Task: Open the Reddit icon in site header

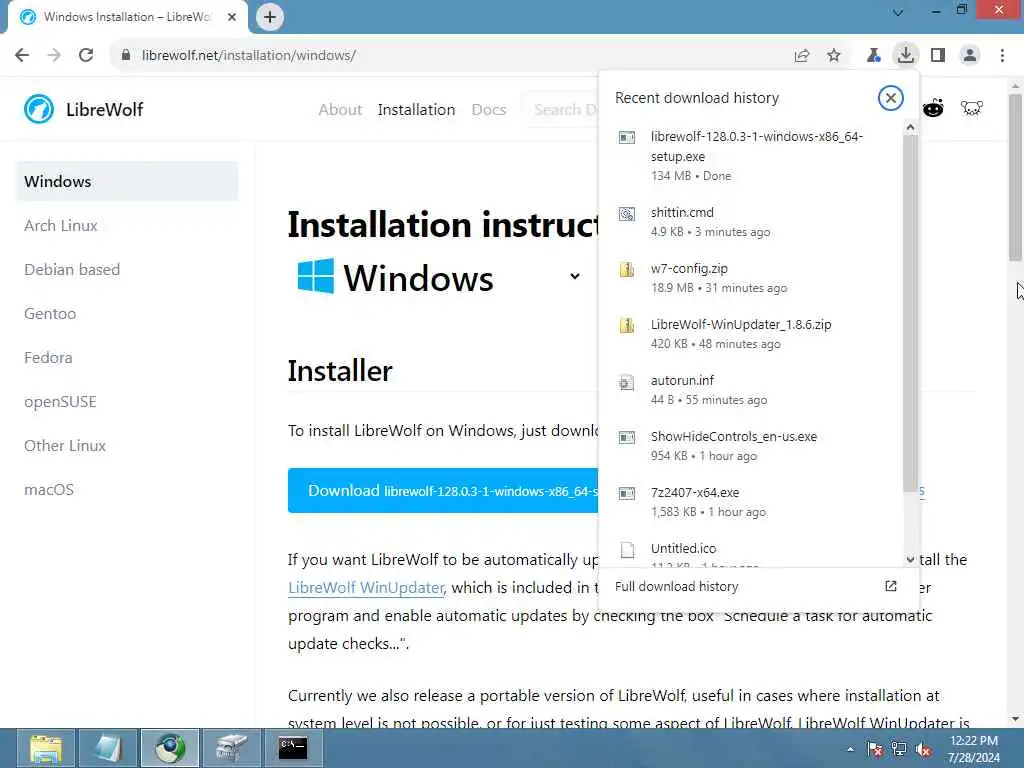Action: coord(933,108)
